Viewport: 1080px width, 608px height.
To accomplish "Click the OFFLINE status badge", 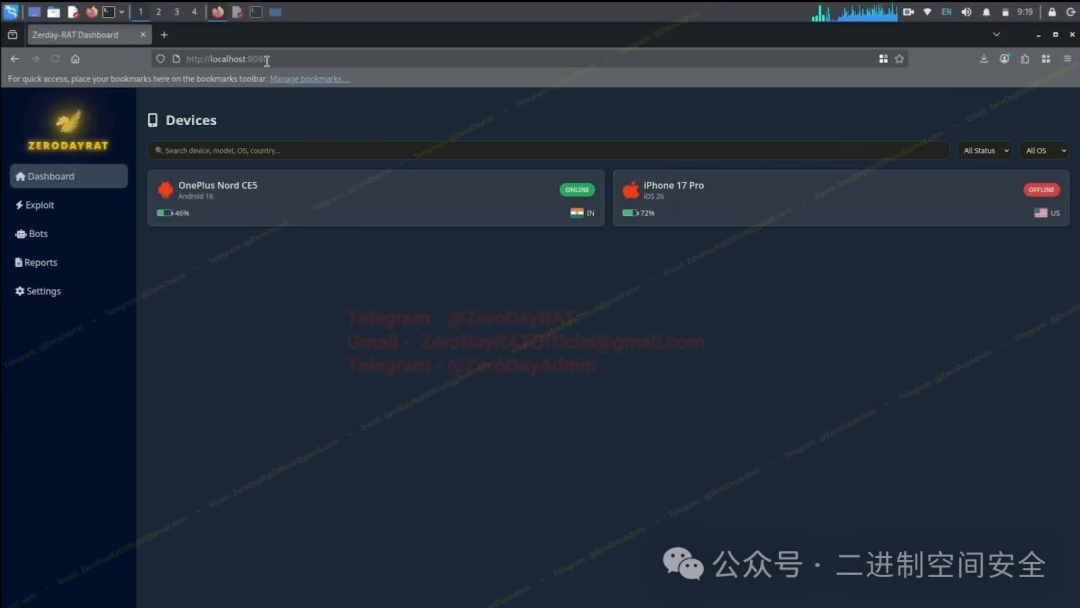I will click(1041, 189).
